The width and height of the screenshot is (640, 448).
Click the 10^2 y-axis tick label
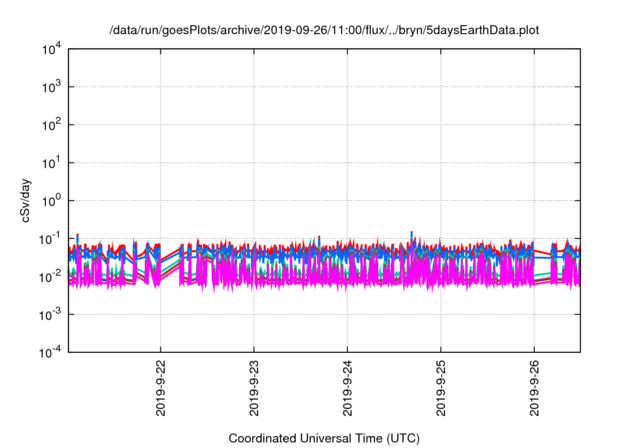tap(52, 125)
